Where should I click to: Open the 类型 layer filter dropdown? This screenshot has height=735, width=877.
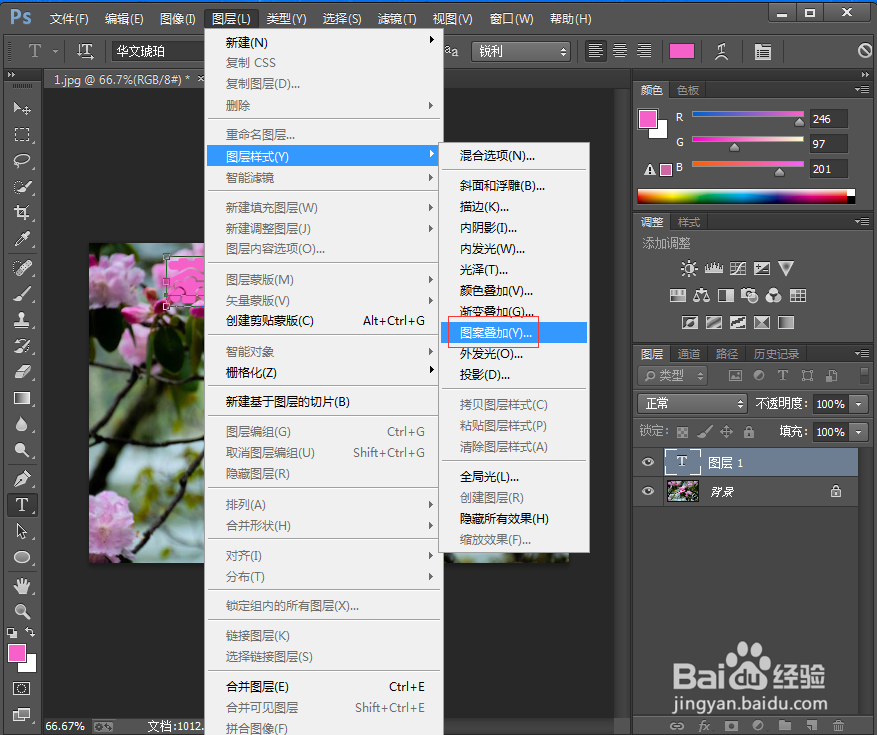click(x=672, y=376)
